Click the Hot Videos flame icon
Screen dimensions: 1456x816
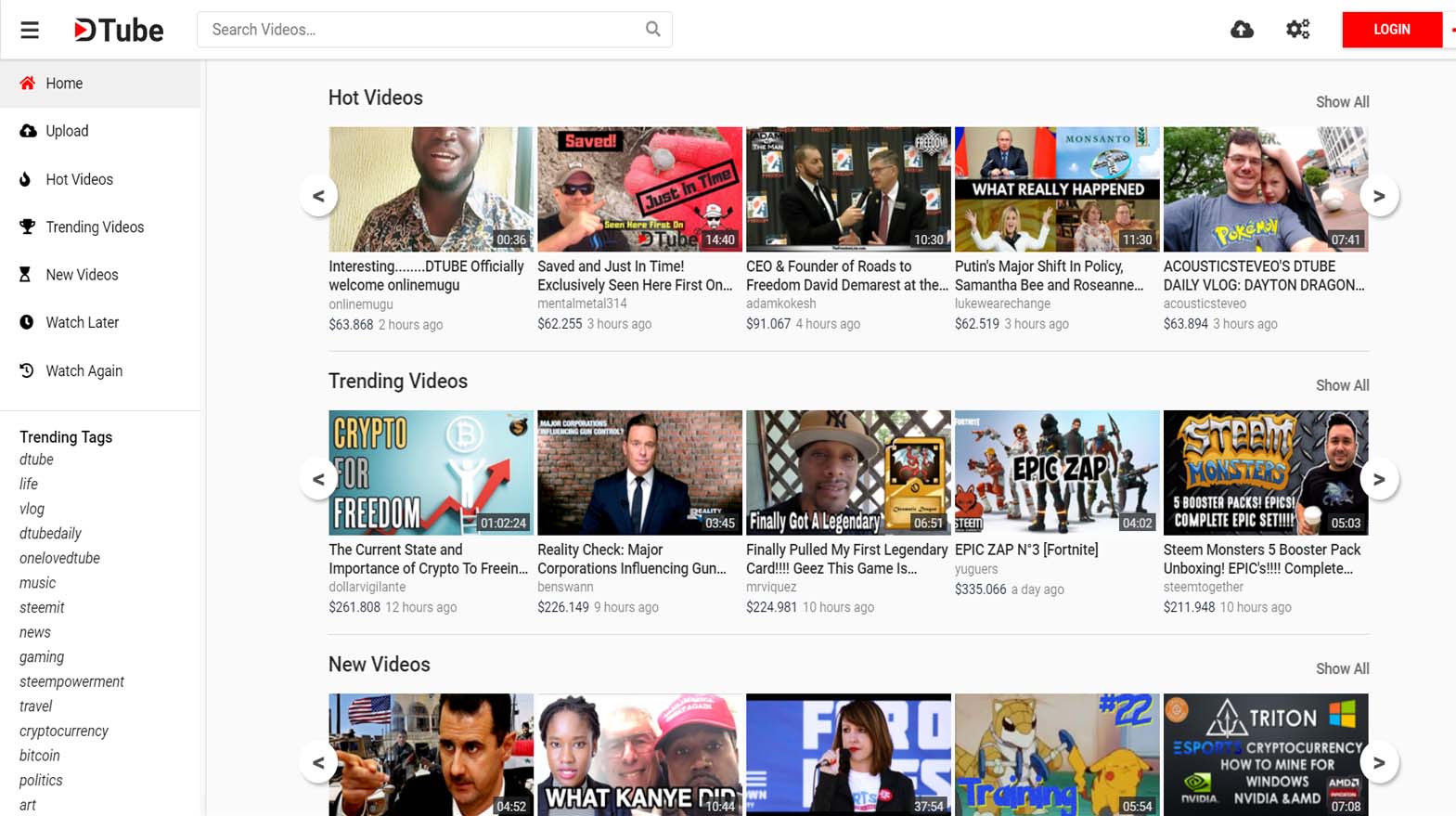coord(25,179)
